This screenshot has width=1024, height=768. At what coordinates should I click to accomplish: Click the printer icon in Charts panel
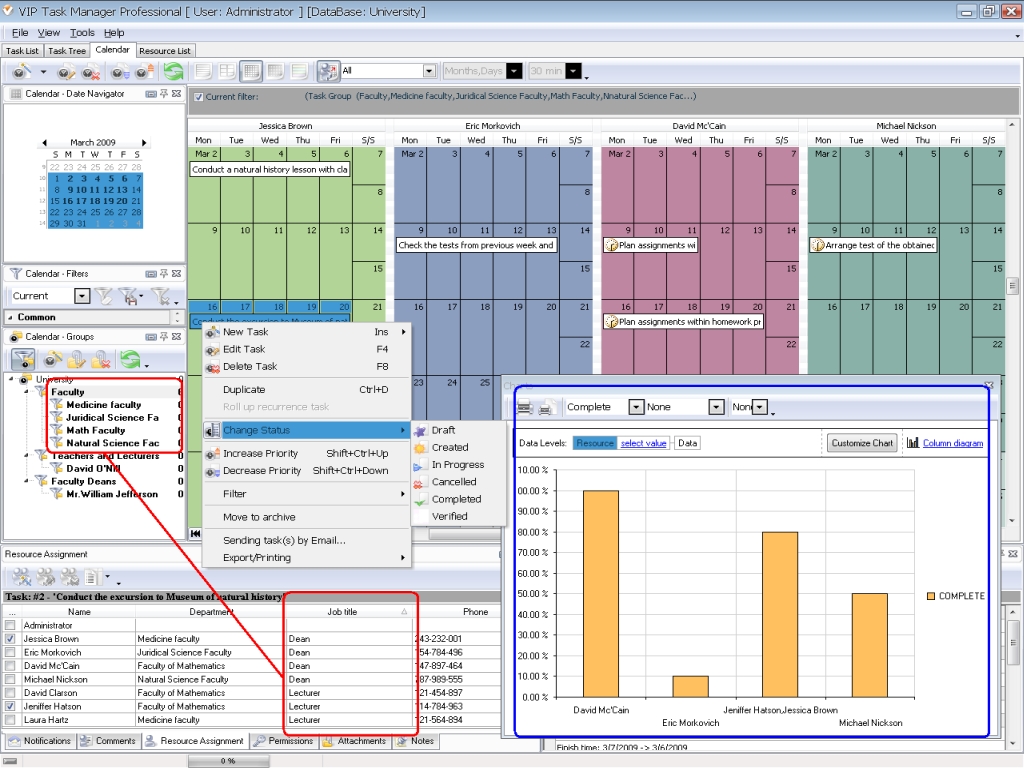tap(546, 408)
